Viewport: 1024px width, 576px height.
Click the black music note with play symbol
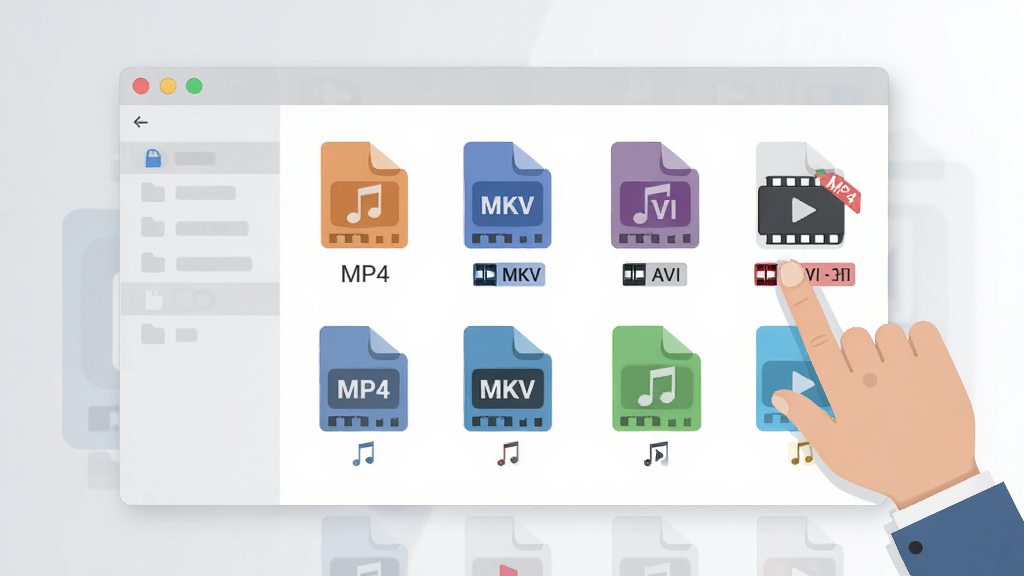[656, 455]
